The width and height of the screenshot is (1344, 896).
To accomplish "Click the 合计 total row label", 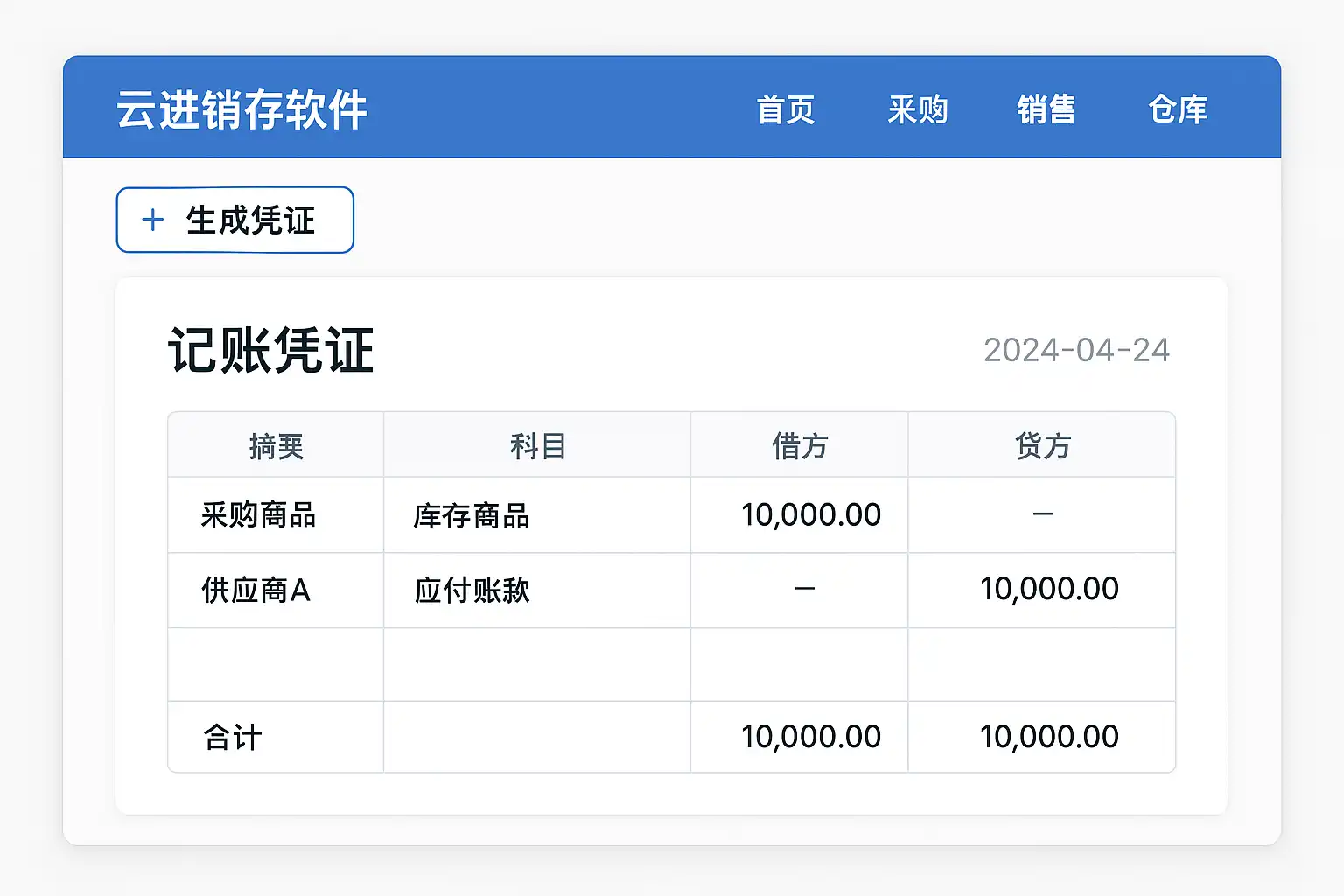I will 233,738.
